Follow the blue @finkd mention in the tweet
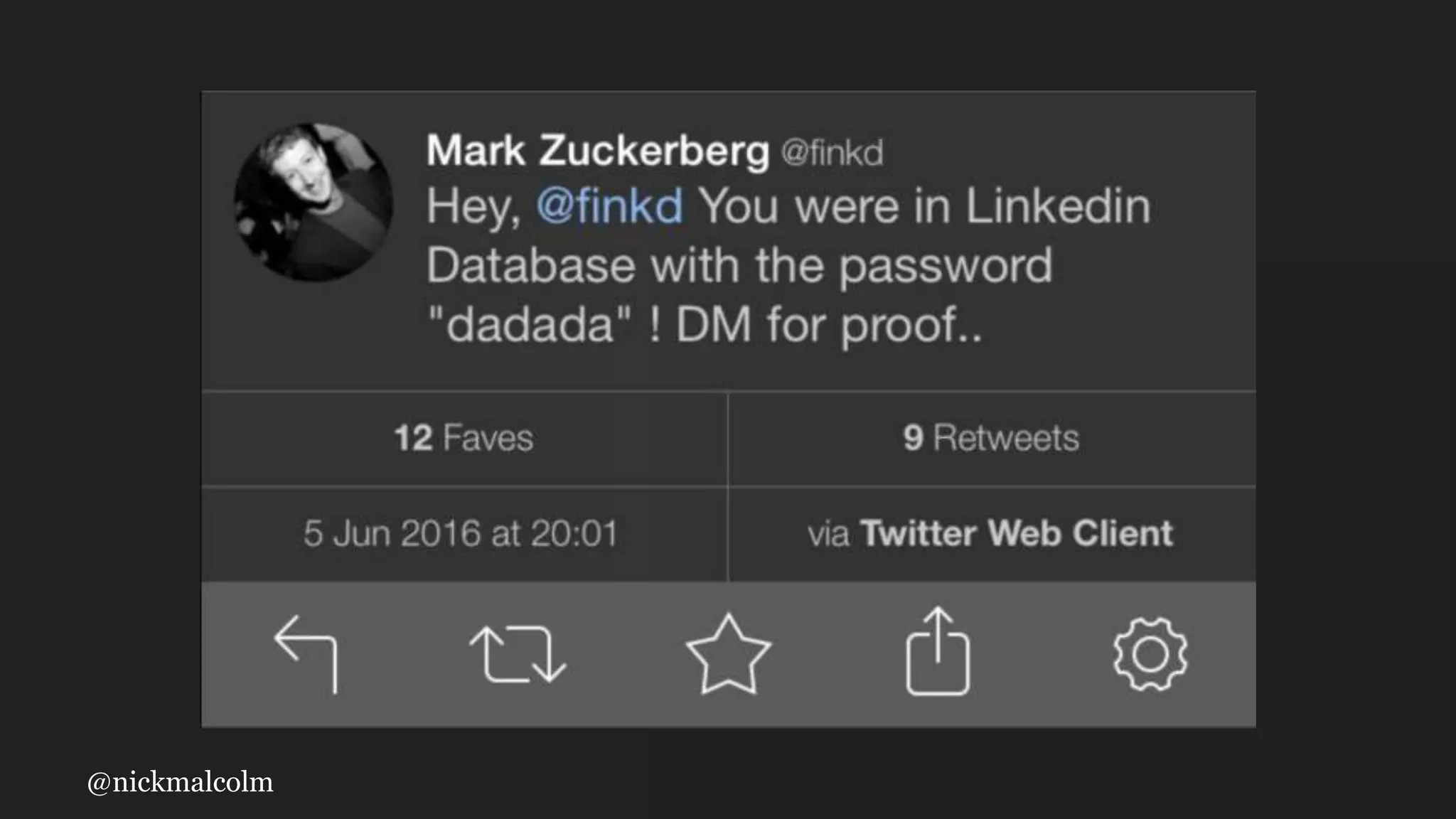The height and width of the screenshot is (819, 1456). pyautogui.click(x=609, y=206)
